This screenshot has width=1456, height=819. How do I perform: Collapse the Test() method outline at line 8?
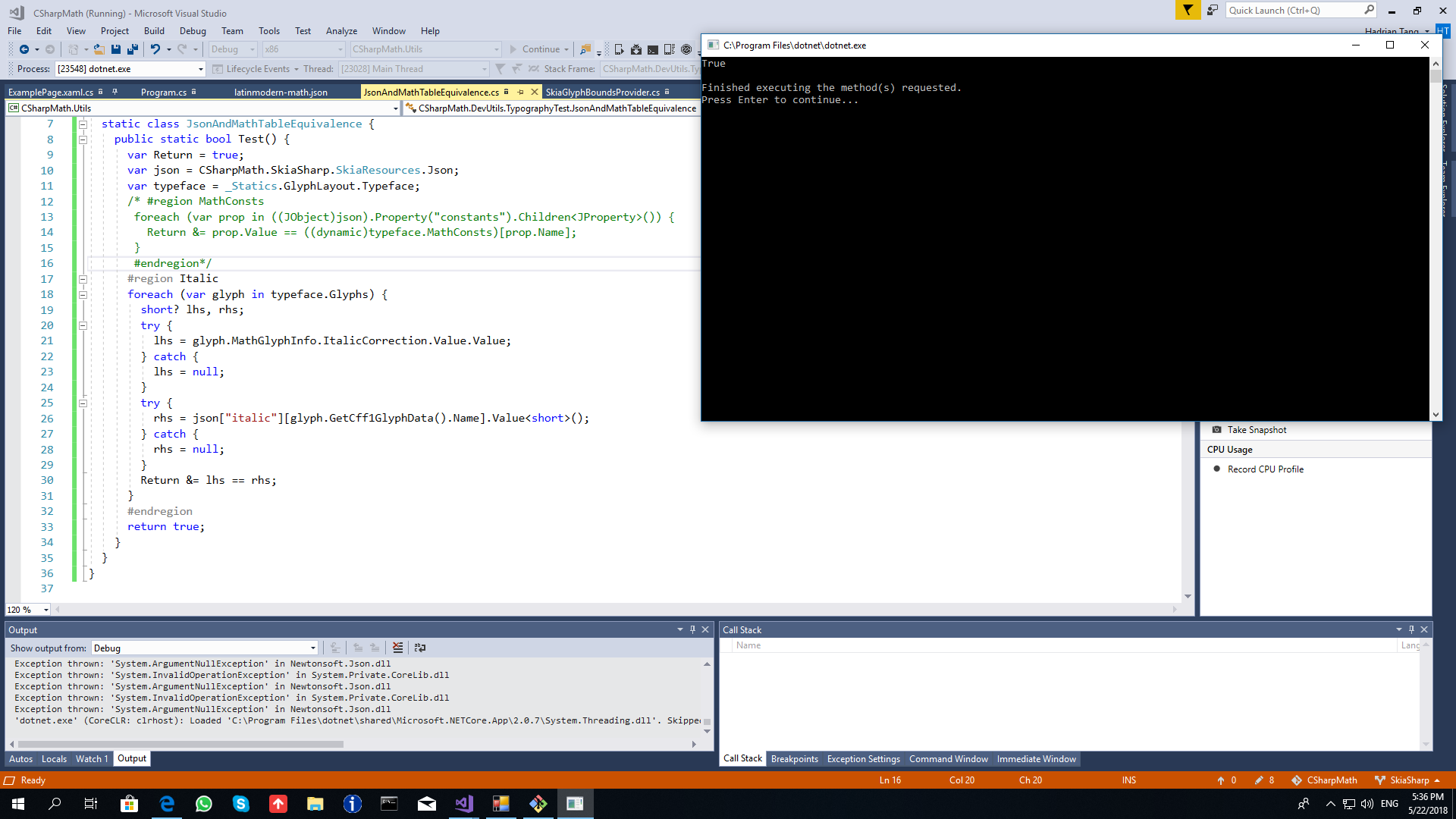83,140
